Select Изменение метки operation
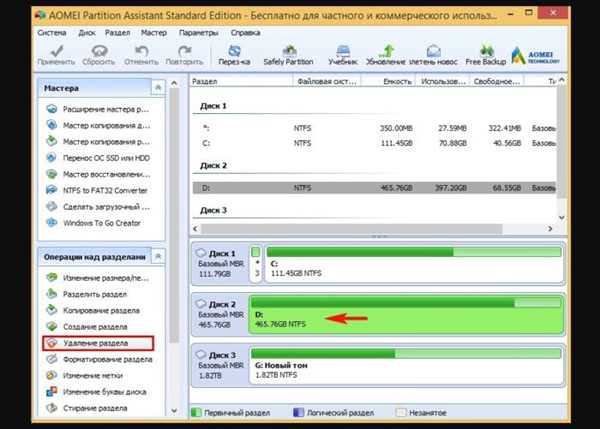The image size is (600, 429). (x=85, y=375)
